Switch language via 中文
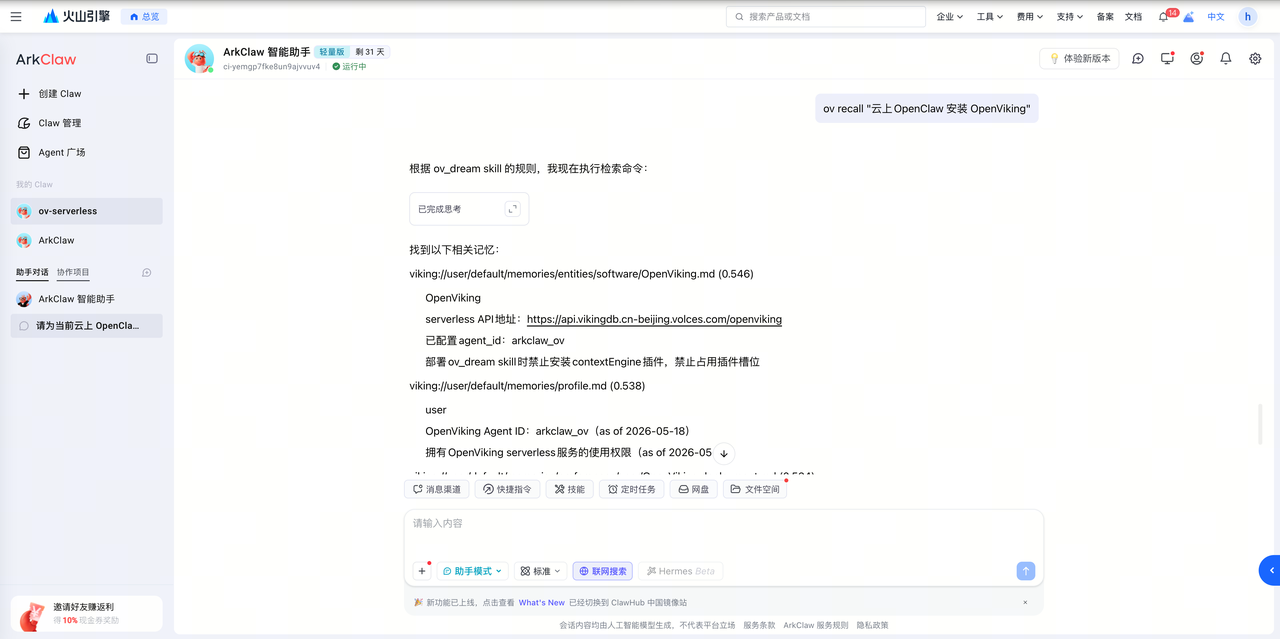1280x639 pixels. (x=1216, y=17)
